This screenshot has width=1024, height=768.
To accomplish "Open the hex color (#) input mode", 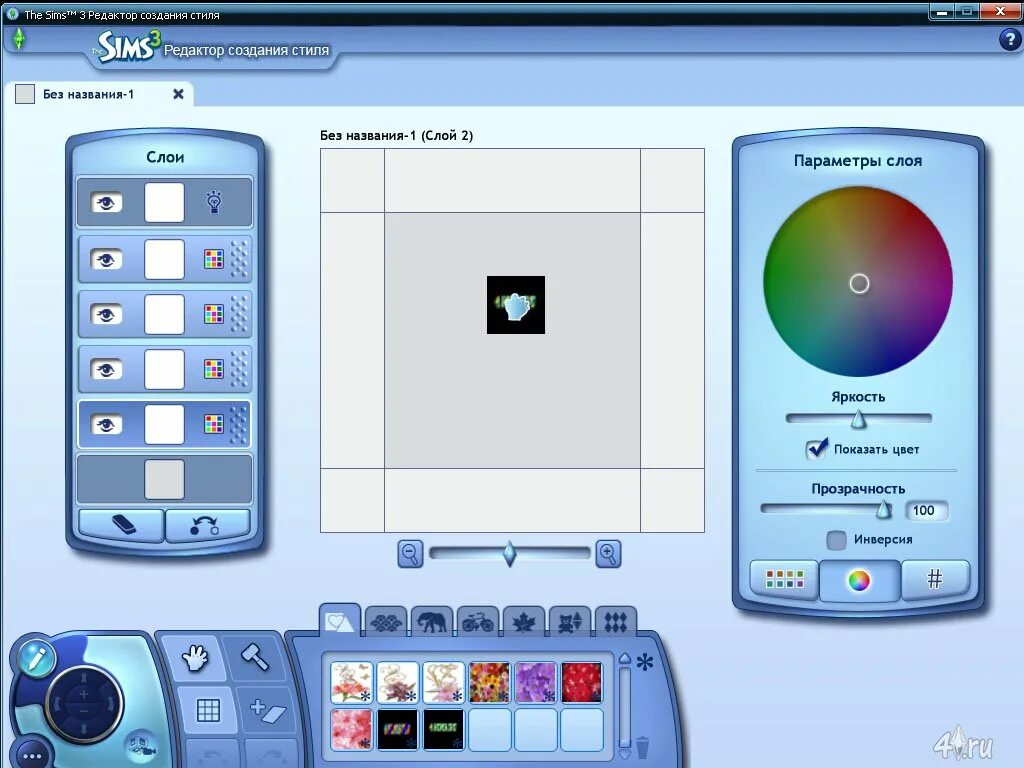I will (x=935, y=579).
